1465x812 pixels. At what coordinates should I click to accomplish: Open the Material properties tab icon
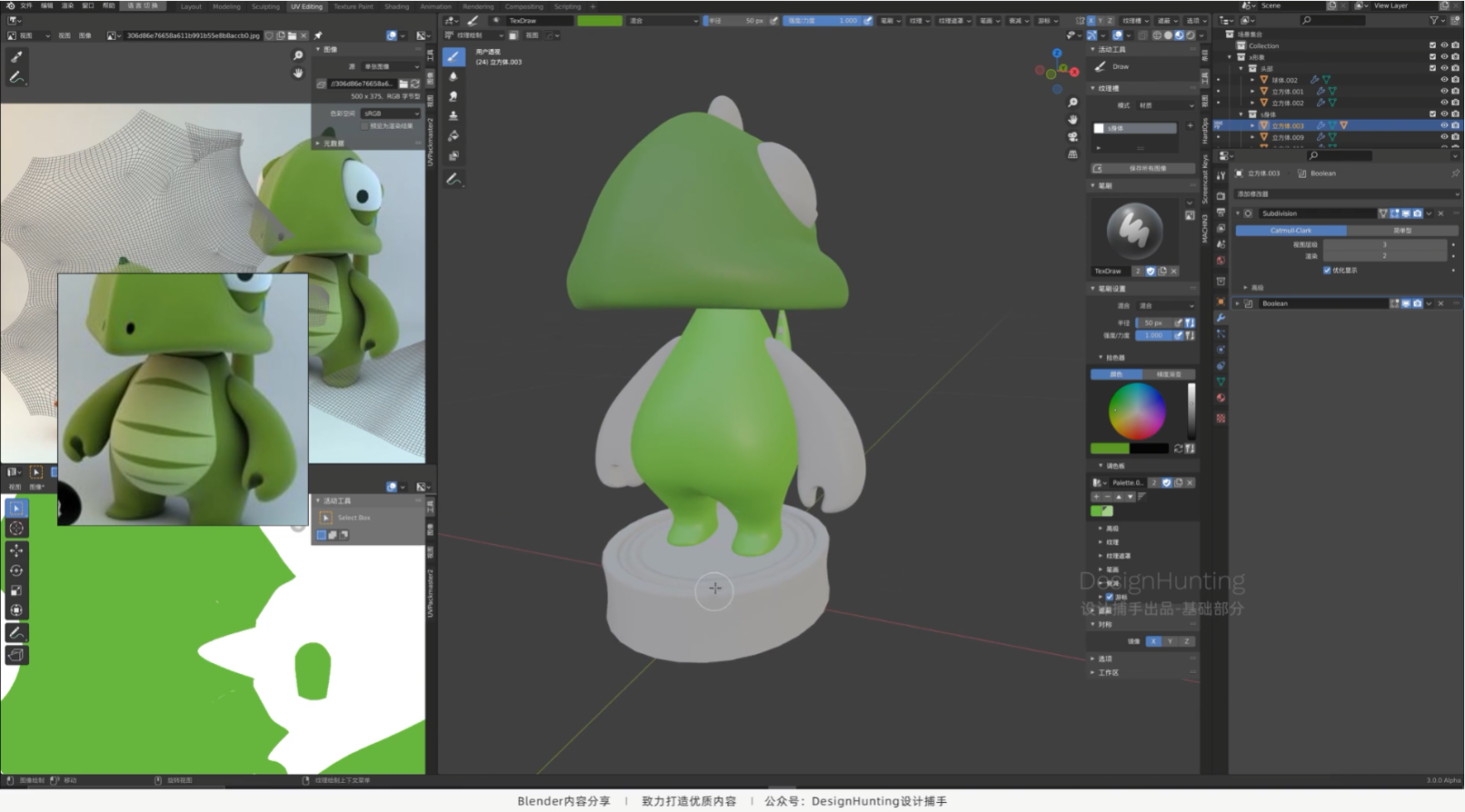coord(1221,398)
